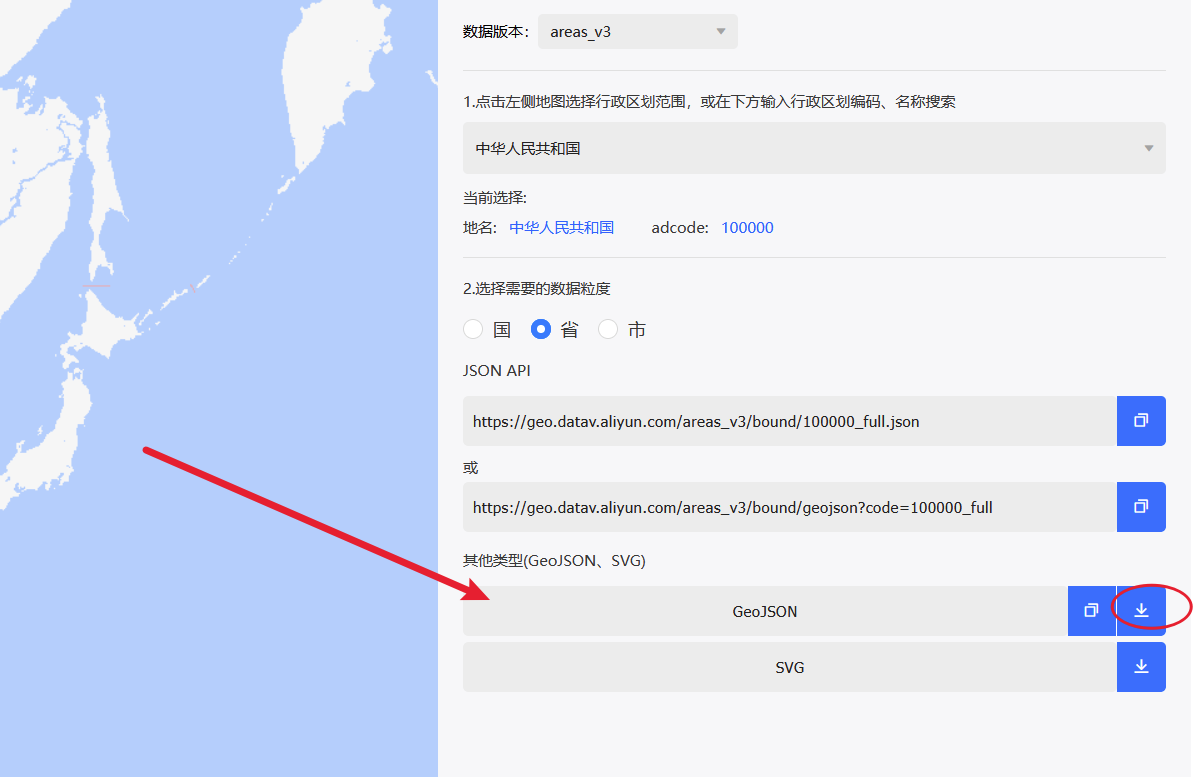Copy the geojson?code=100000_full URL
1203x777 pixels.
pyautogui.click(x=1141, y=507)
